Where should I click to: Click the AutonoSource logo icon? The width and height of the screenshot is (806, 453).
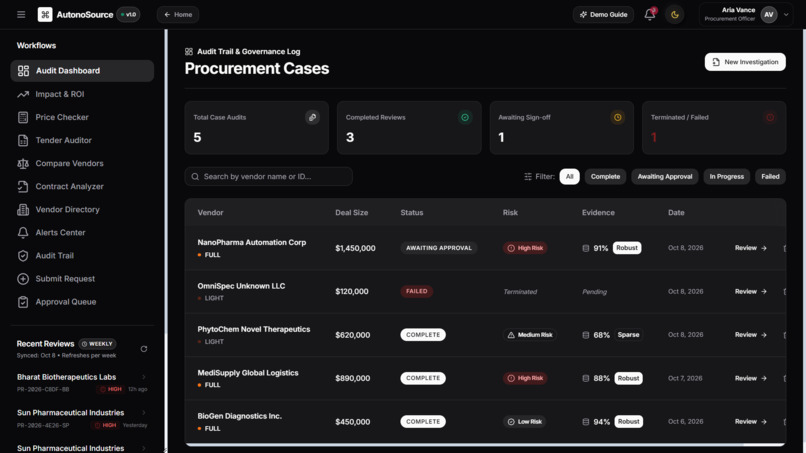(45, 14)
